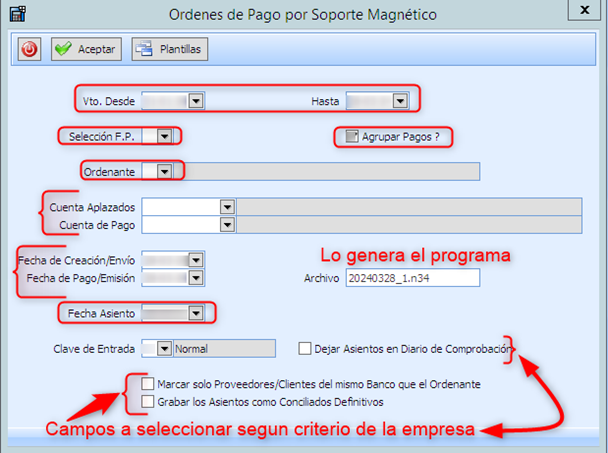The height and width of the screenshot is (453, 608).
Task: Expand the Vto. Desde date dropdown
Action: tap(196, 101)
